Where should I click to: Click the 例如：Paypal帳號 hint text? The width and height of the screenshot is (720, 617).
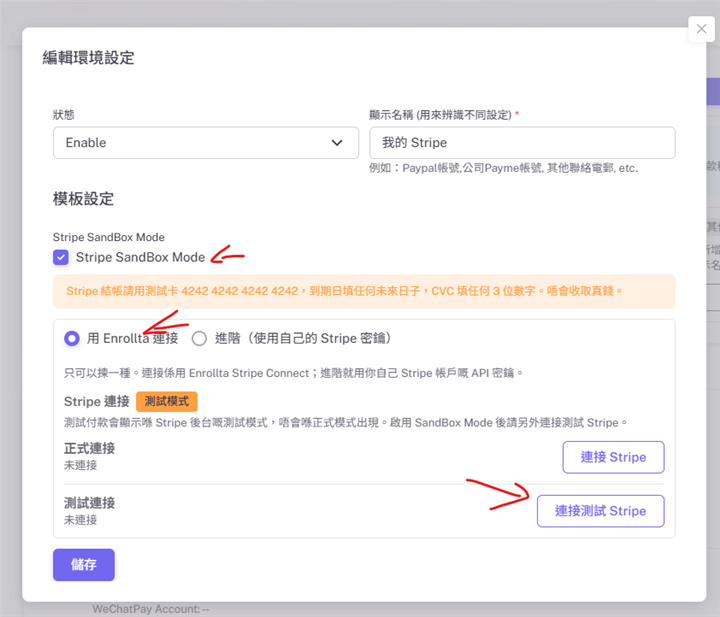pos(503,168)
